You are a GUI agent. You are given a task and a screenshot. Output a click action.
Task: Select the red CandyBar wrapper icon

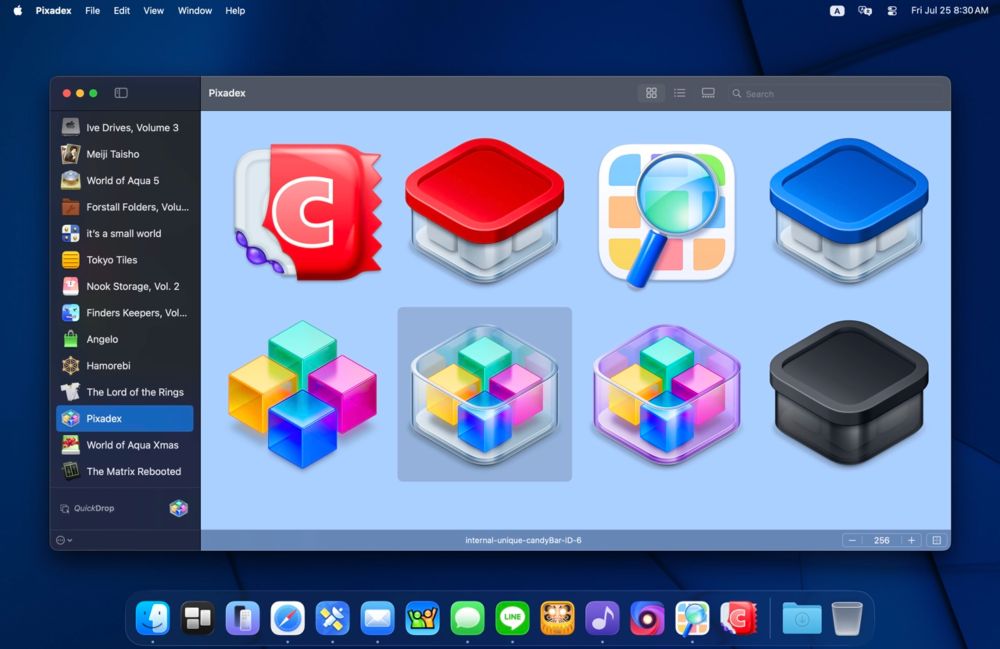coord(308,211)
